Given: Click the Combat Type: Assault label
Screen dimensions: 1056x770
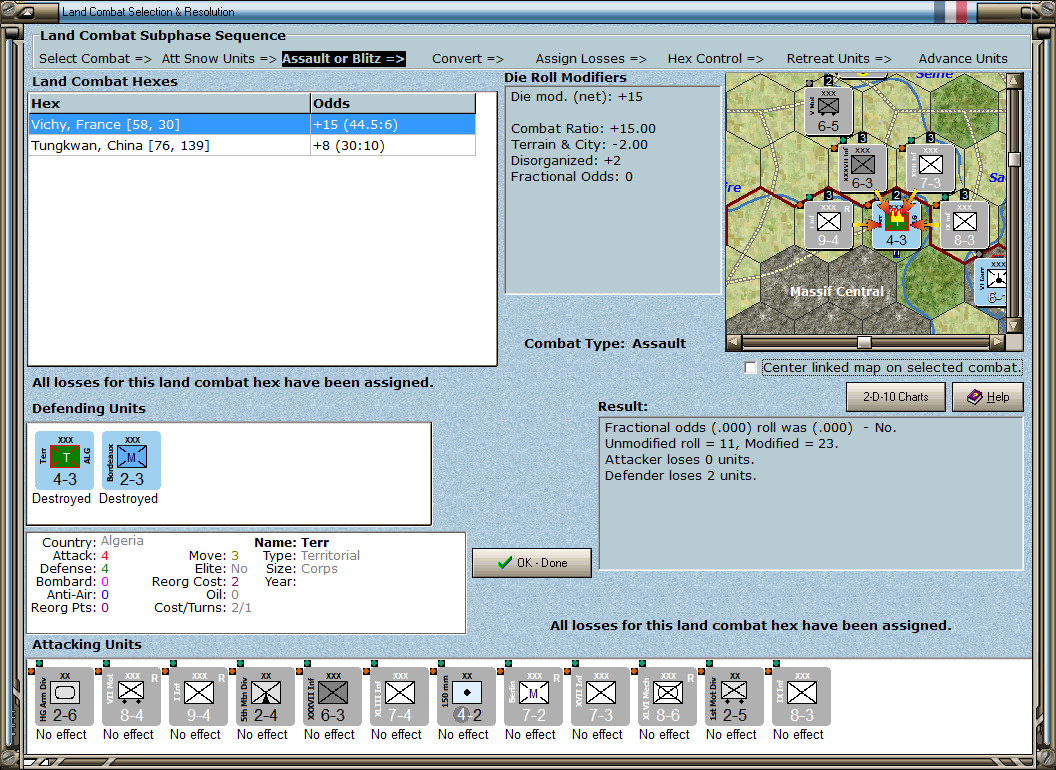Looking at the screenshot, I should point(605,344).
